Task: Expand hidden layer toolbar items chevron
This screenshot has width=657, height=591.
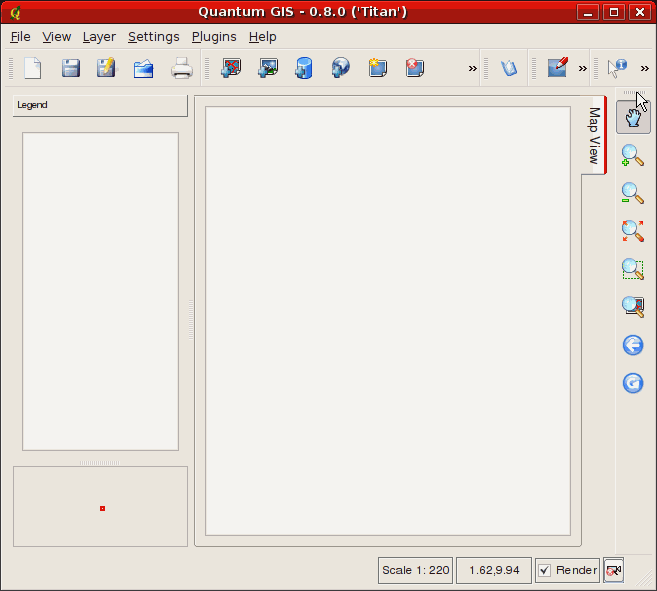Action: [473, 68]
